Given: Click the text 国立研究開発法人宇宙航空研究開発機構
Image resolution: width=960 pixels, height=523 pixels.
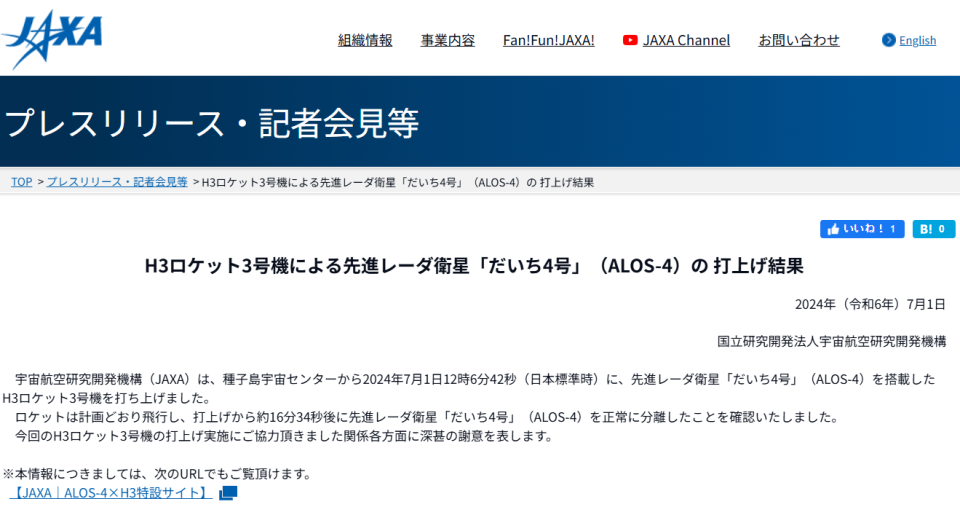Looking at the screenshot, I should pyautogui.click(x=831, y=342).
